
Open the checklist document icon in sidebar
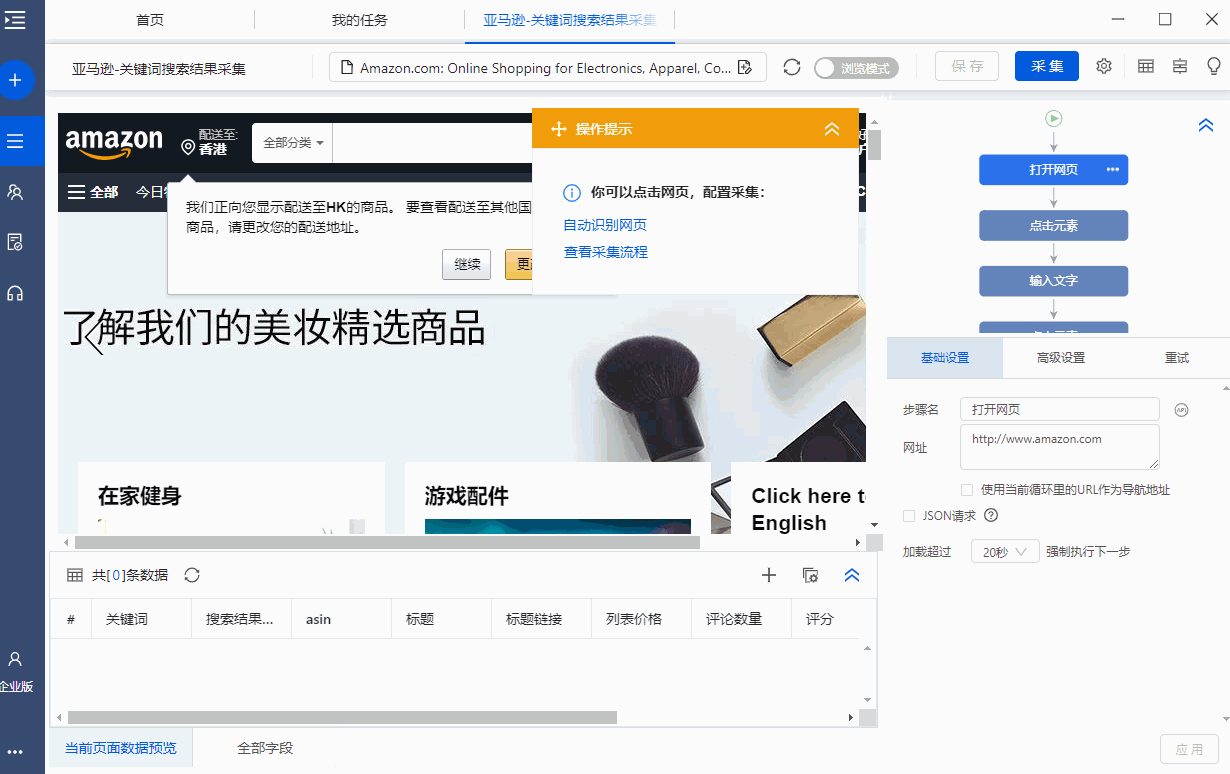coord(15,242)
